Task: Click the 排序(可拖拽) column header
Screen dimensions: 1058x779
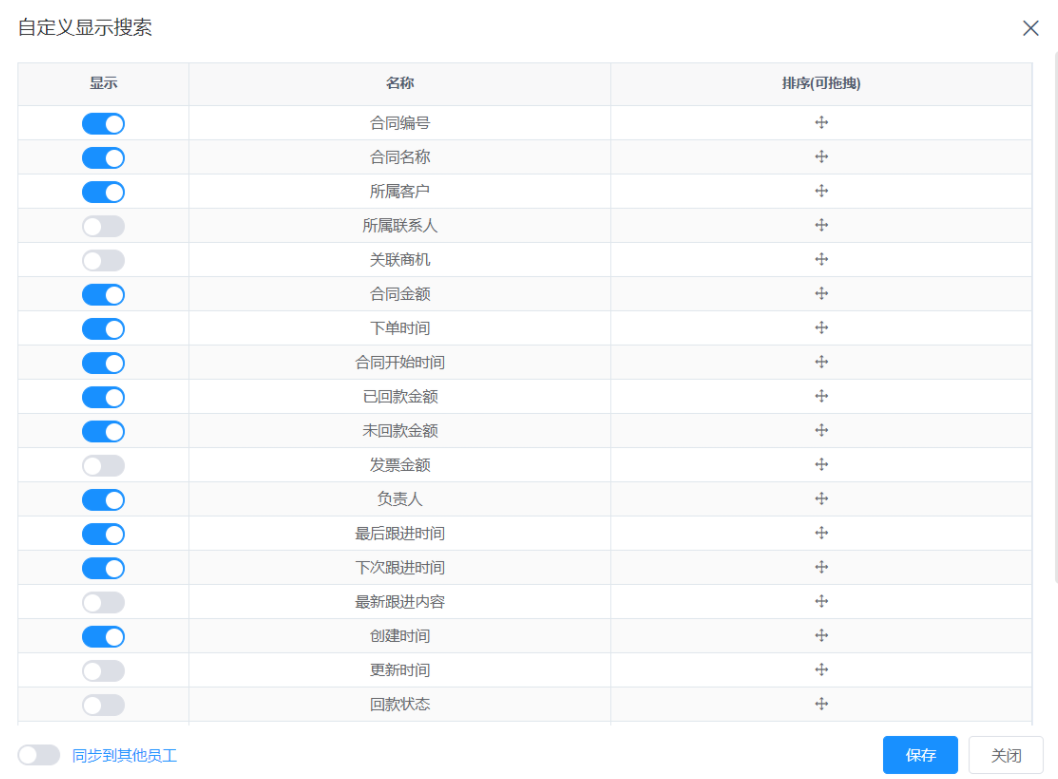Action: [821, 83]
